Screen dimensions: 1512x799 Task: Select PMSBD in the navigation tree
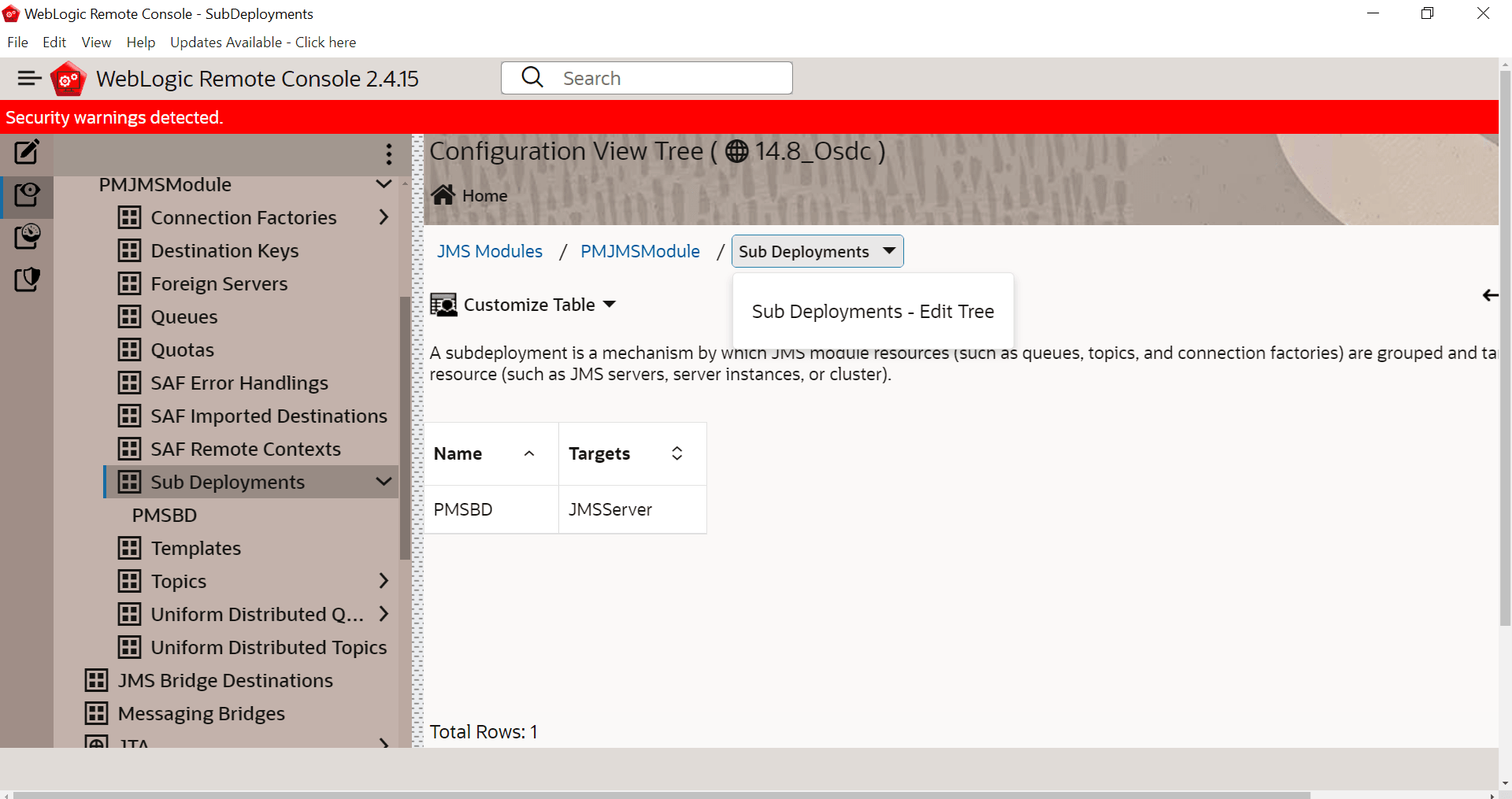[165, 515]
